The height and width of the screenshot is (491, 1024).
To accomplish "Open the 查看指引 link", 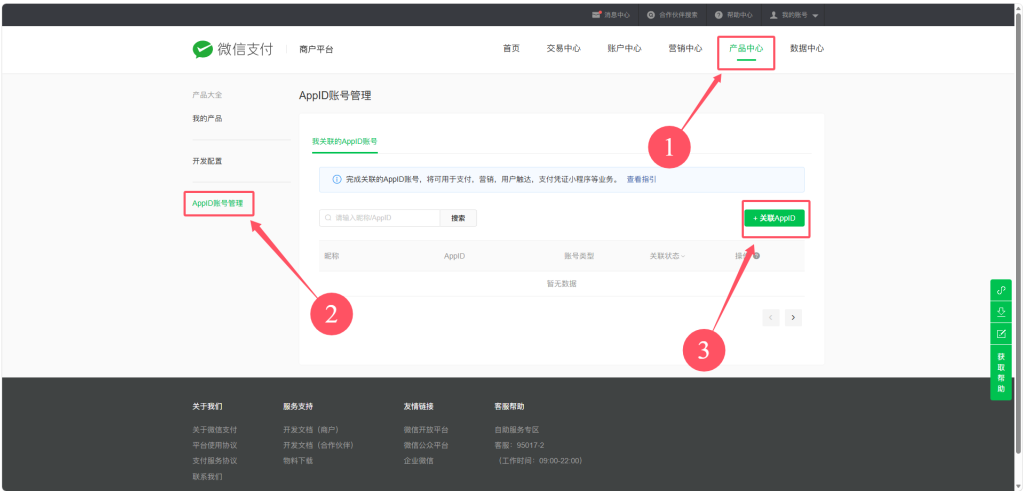I will click(641, 179).
